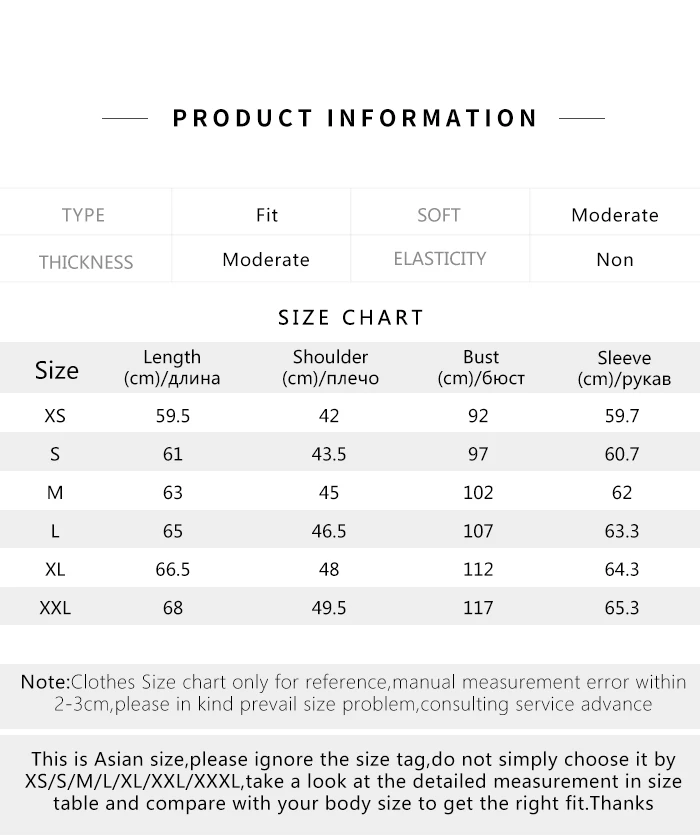Select the XXL size row label

coord(55,608)
